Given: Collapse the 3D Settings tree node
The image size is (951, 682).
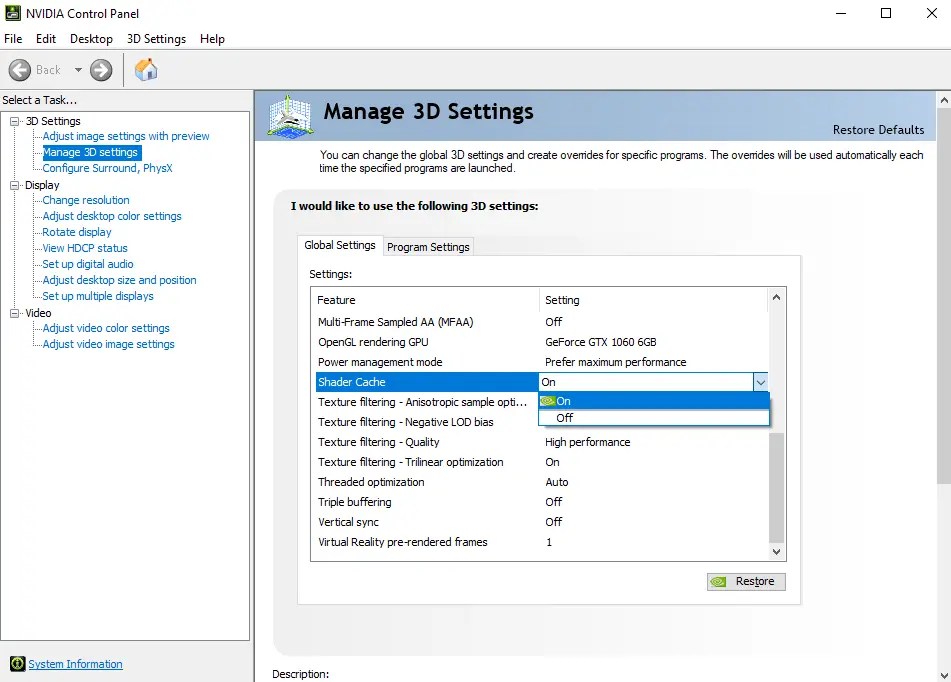Looking at the screenshot, I should tap(15, 121).
